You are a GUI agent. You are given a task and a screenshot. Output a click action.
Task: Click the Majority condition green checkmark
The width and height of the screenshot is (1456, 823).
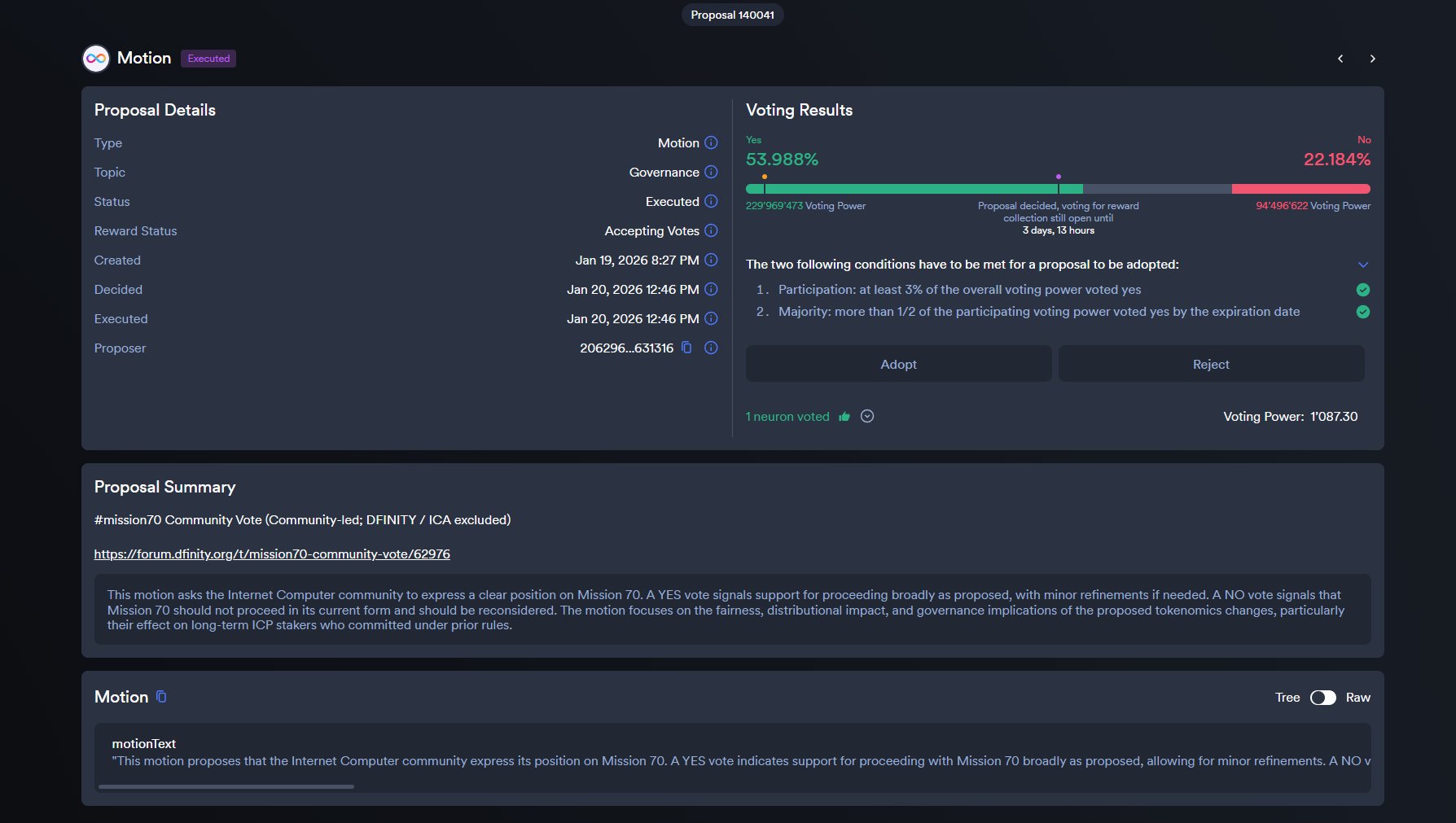pyautogui.click(x=1363, y=312)
